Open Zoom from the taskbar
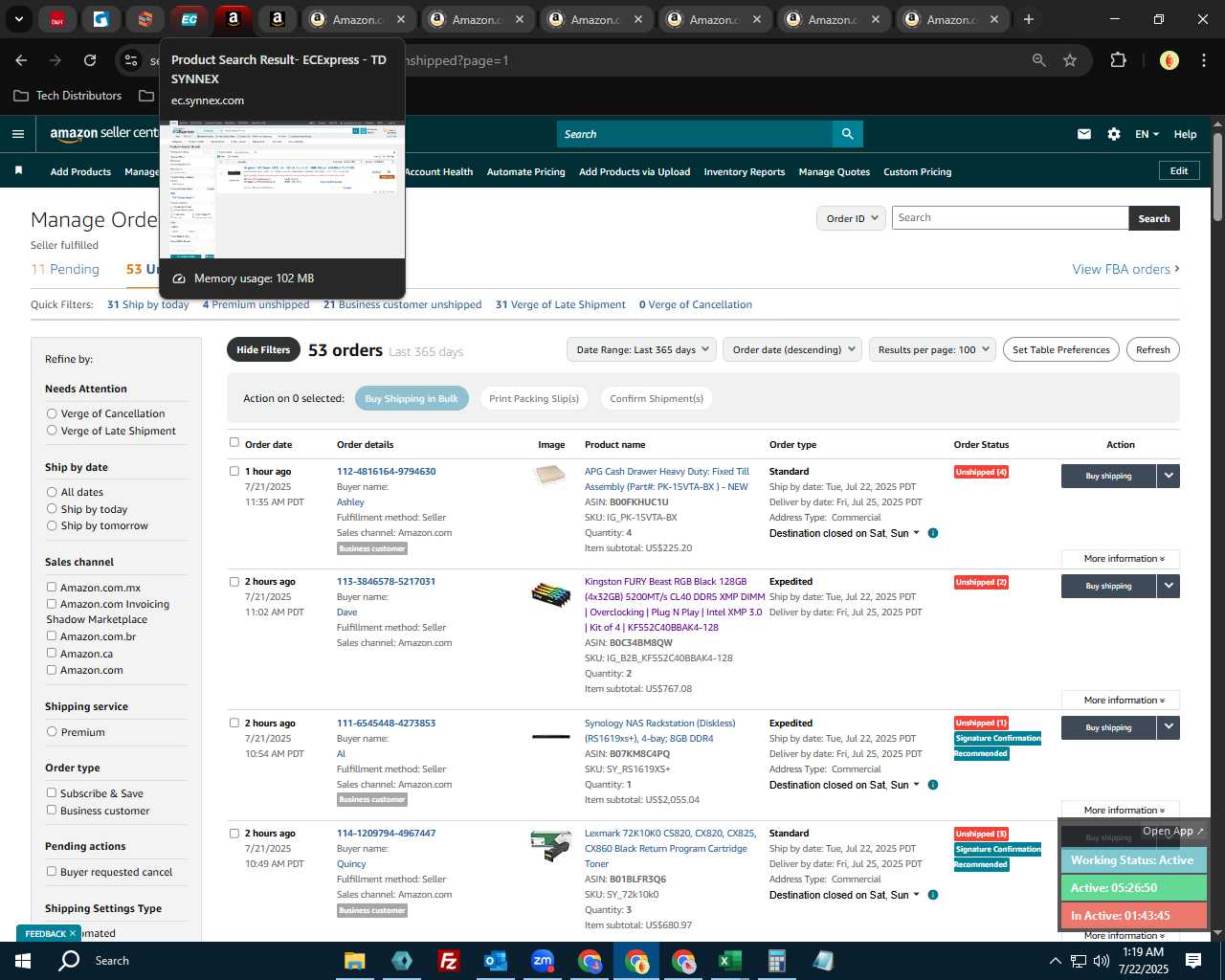 (x=543, y=961)
